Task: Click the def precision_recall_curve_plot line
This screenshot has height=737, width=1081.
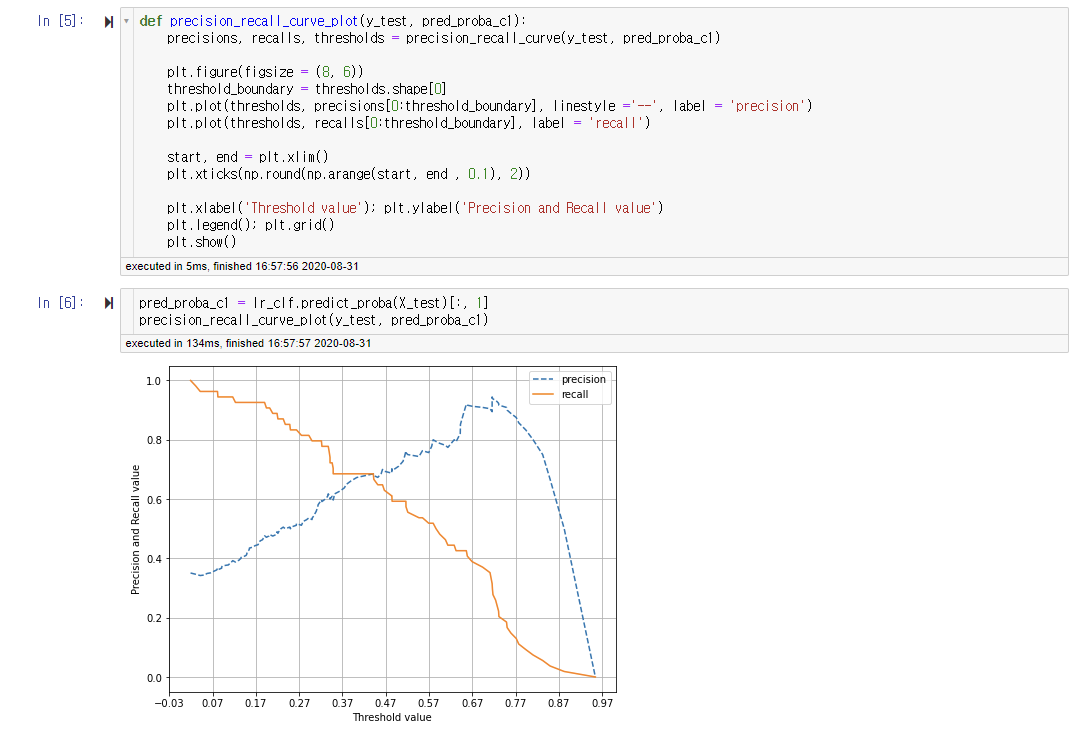Action: click(332, 21)
